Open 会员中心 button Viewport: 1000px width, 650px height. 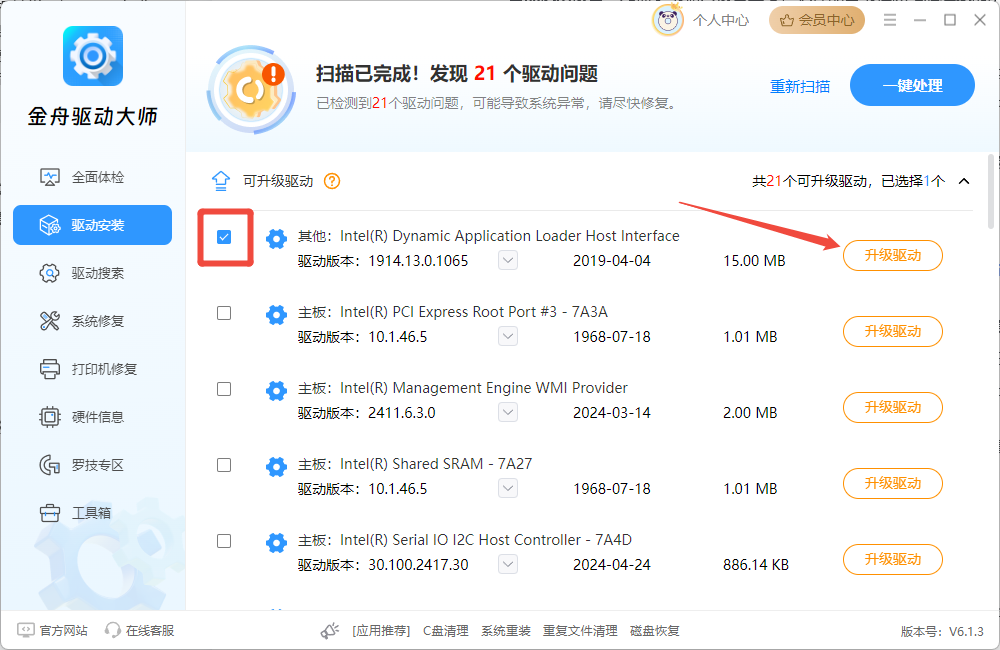pos(817,20)
